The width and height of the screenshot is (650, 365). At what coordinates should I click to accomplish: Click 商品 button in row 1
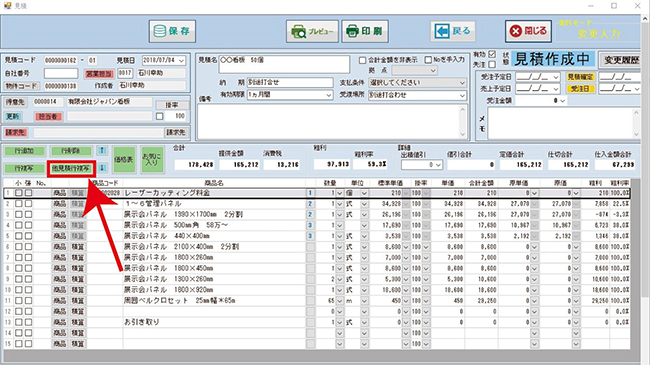pyautogui.click(x=60, y=193)
